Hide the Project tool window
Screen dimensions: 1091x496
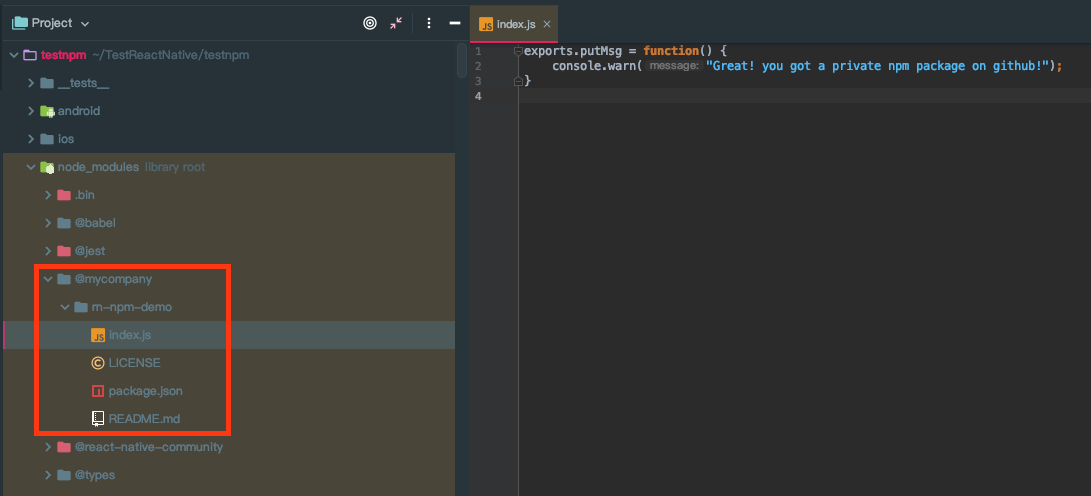(455, 23)
